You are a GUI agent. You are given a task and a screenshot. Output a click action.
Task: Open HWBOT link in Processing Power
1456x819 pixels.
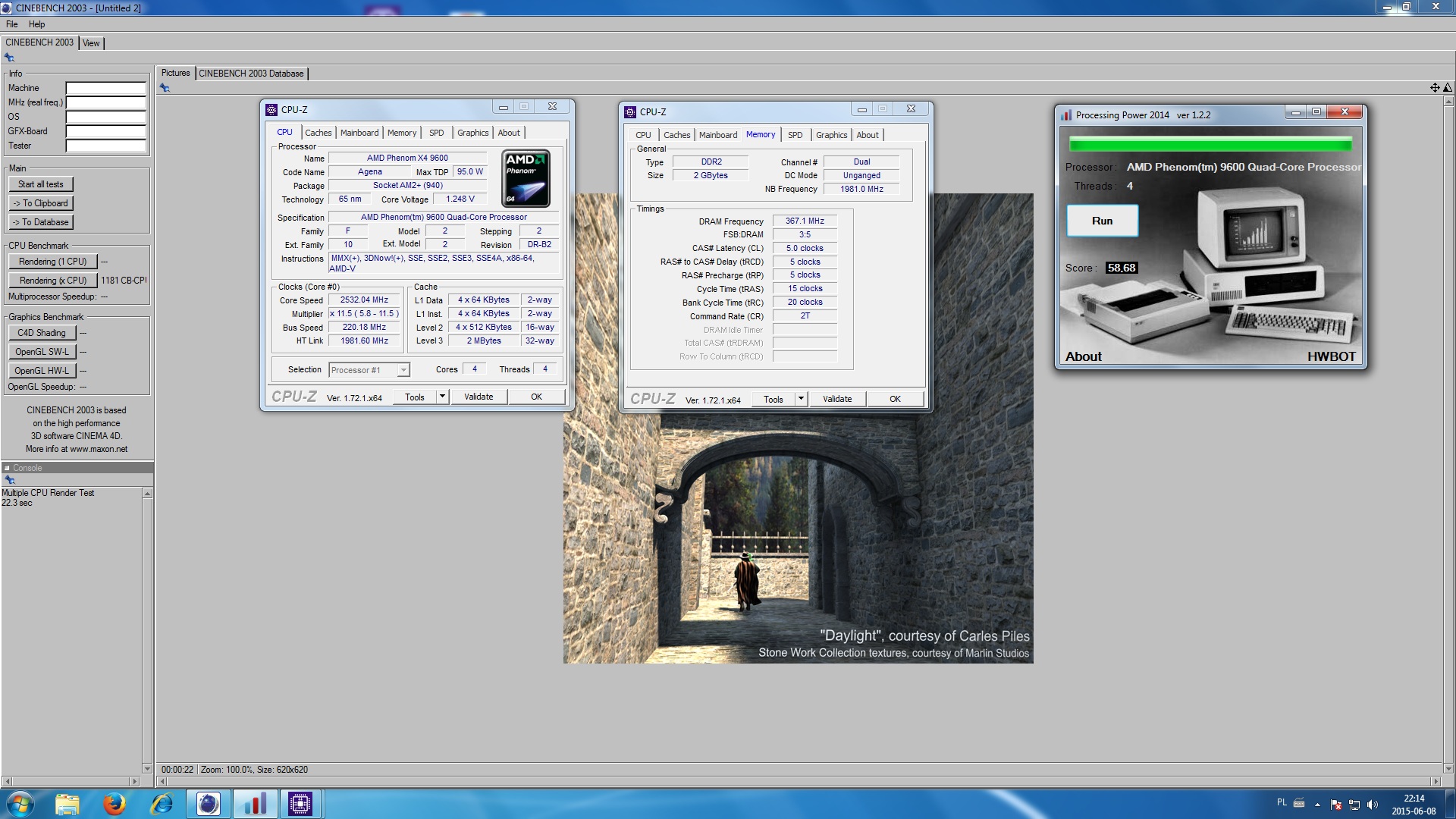coord(1331,356)
